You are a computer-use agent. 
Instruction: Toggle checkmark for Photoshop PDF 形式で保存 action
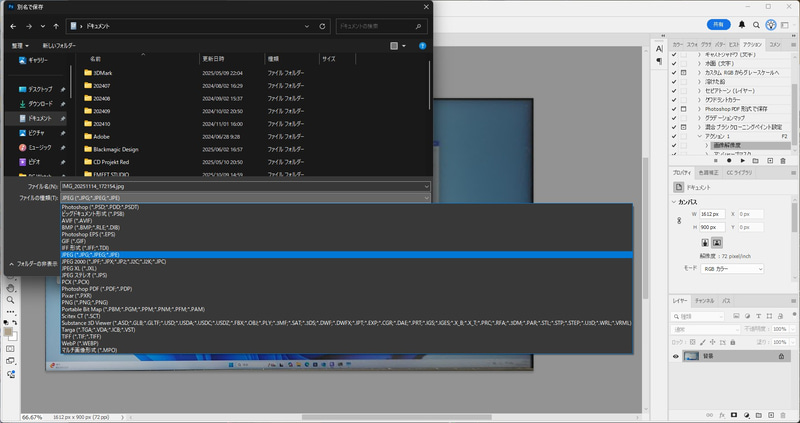[x=674, y=109]
